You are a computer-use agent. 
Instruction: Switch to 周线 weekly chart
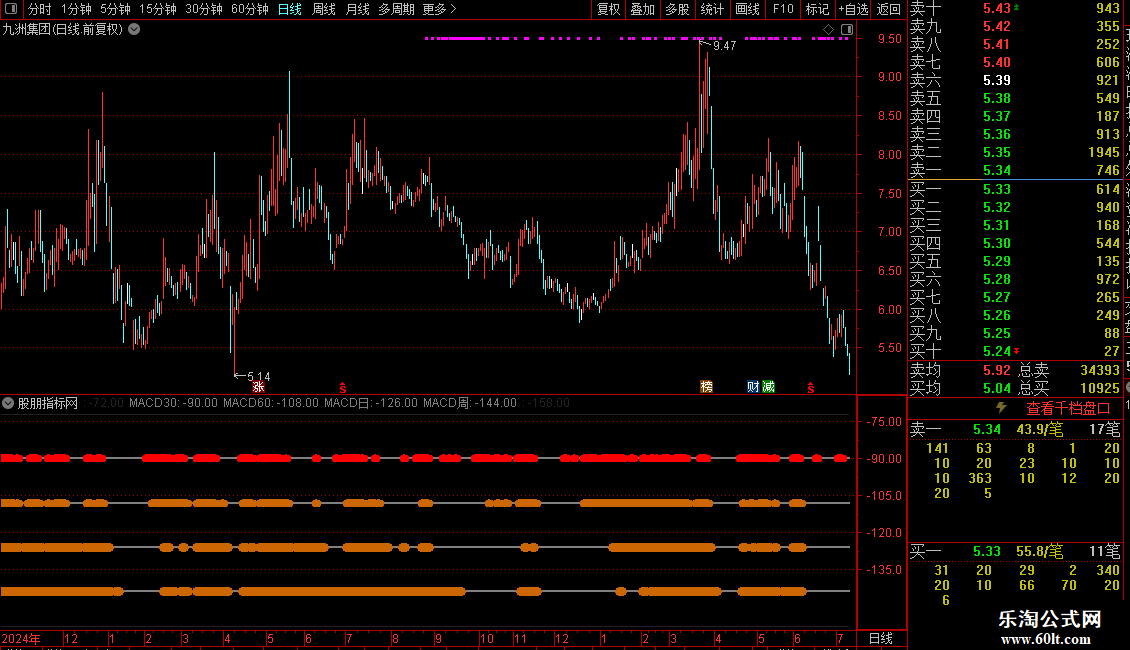click(324, 9)
